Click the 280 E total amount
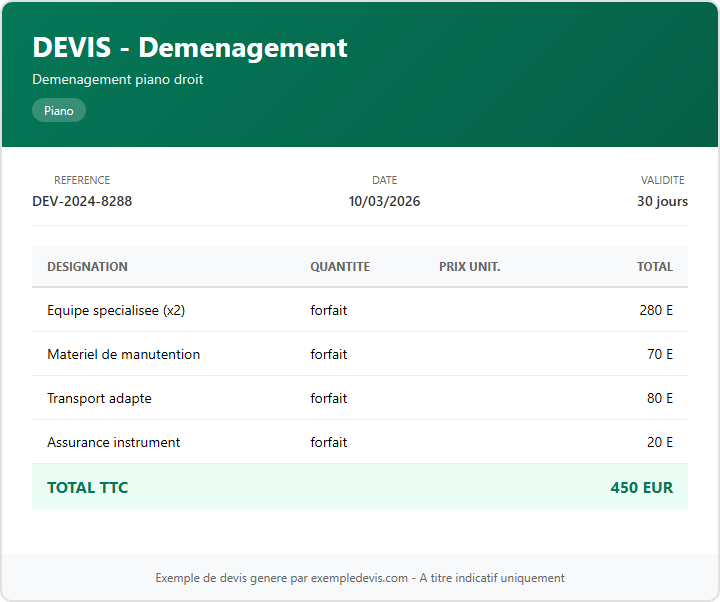This screenshot has height=602, width=720. [x=656, y=310]
